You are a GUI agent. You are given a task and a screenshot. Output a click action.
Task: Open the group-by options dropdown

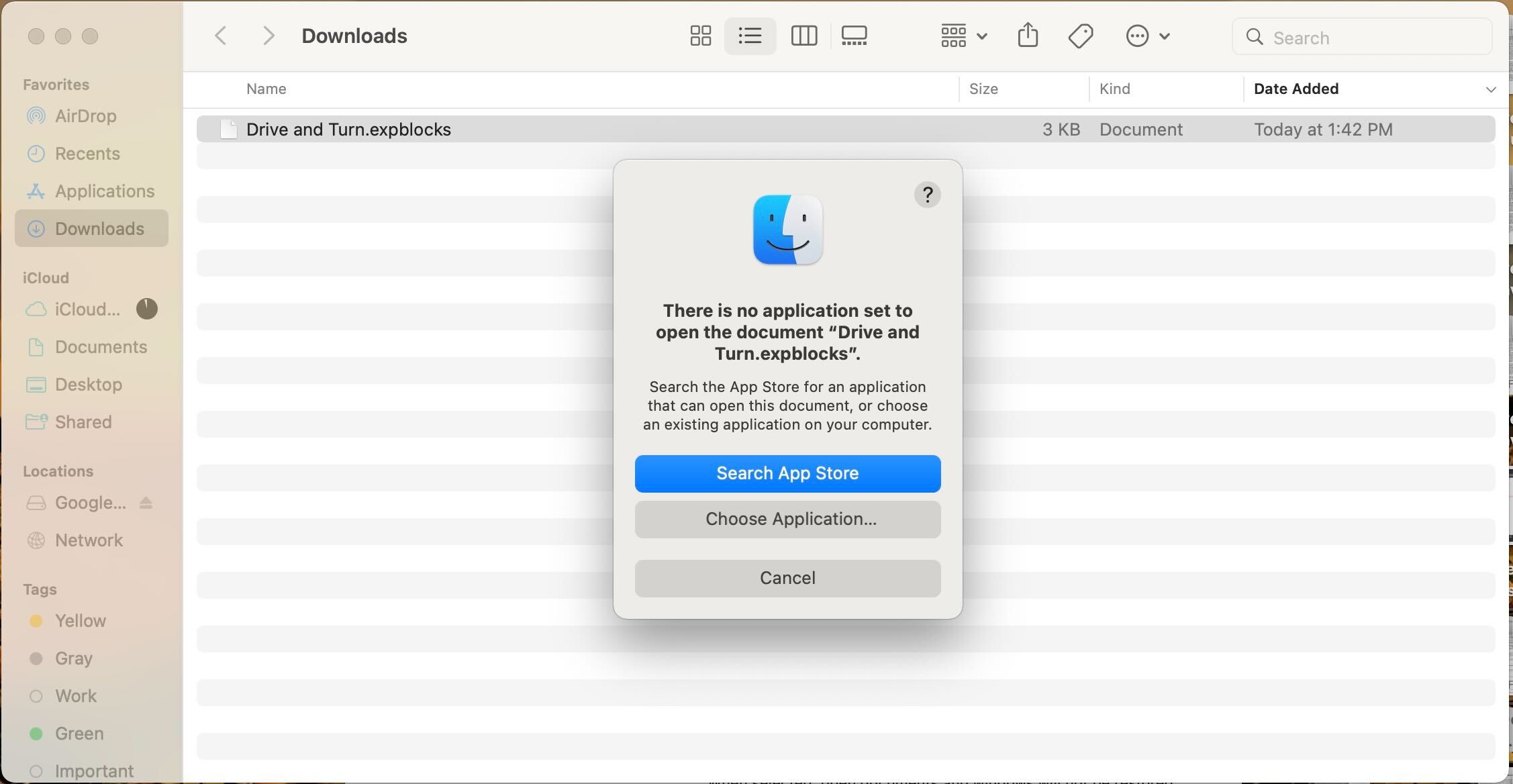pos(963,36)
